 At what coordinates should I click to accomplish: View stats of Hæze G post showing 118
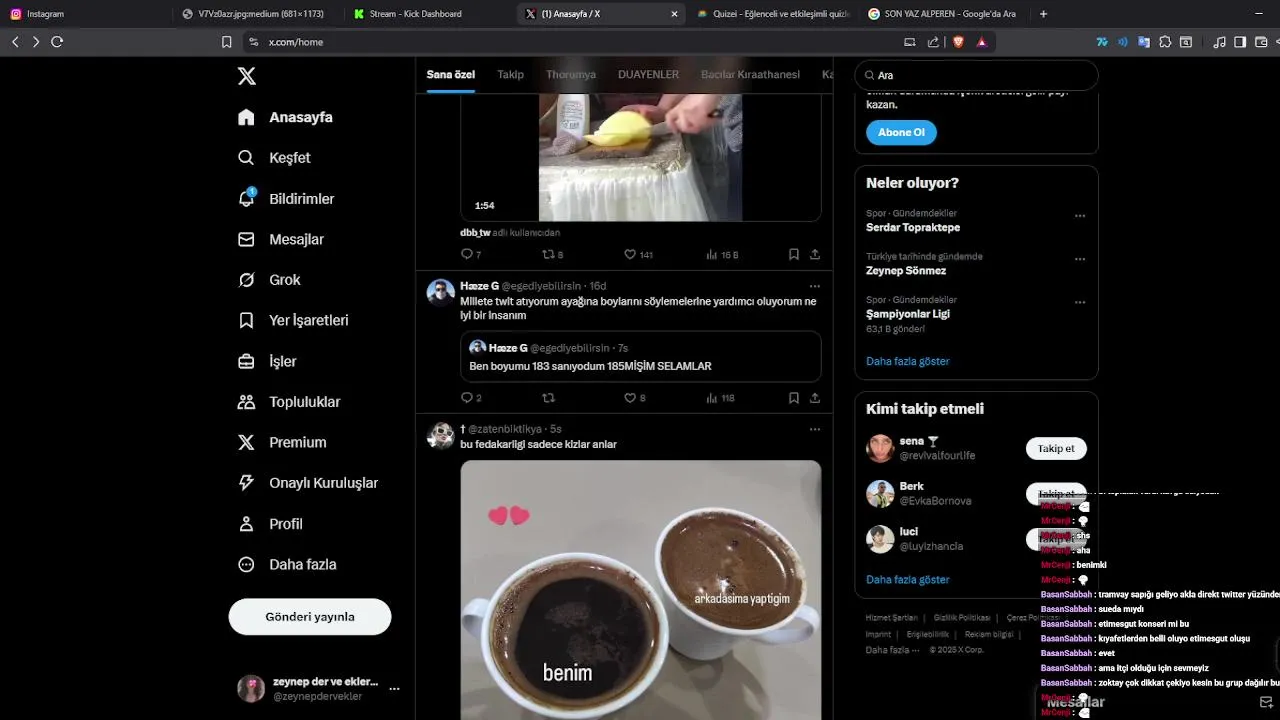pos(712,398)
